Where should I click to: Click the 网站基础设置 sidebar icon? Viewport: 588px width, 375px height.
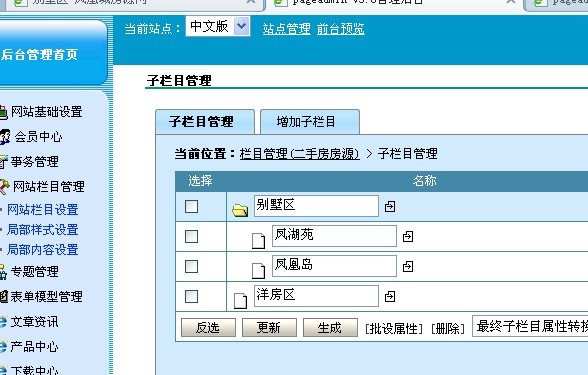(x=3, y=112)
